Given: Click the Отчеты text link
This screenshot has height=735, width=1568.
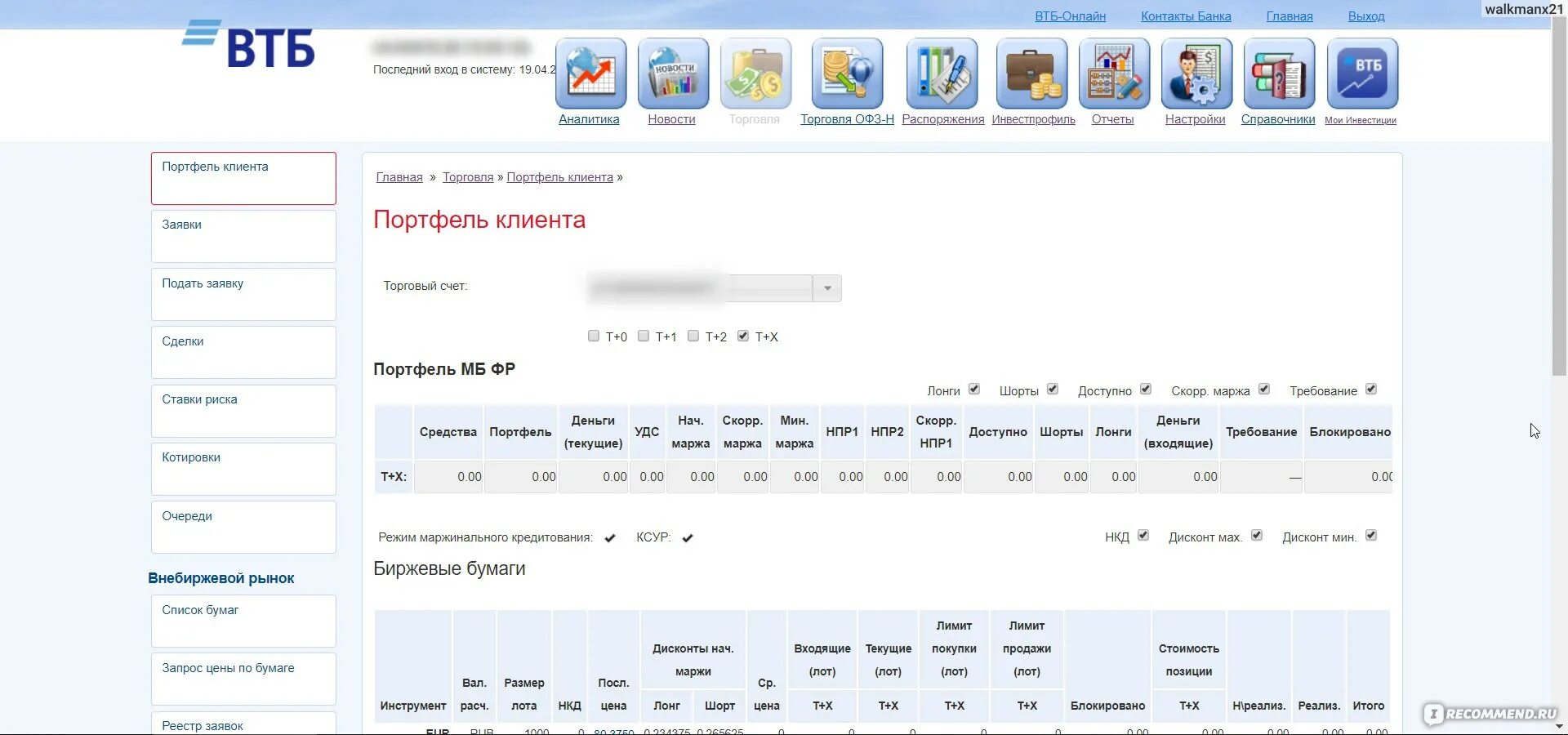Looking at the screenshot, I should (1112, 119).
